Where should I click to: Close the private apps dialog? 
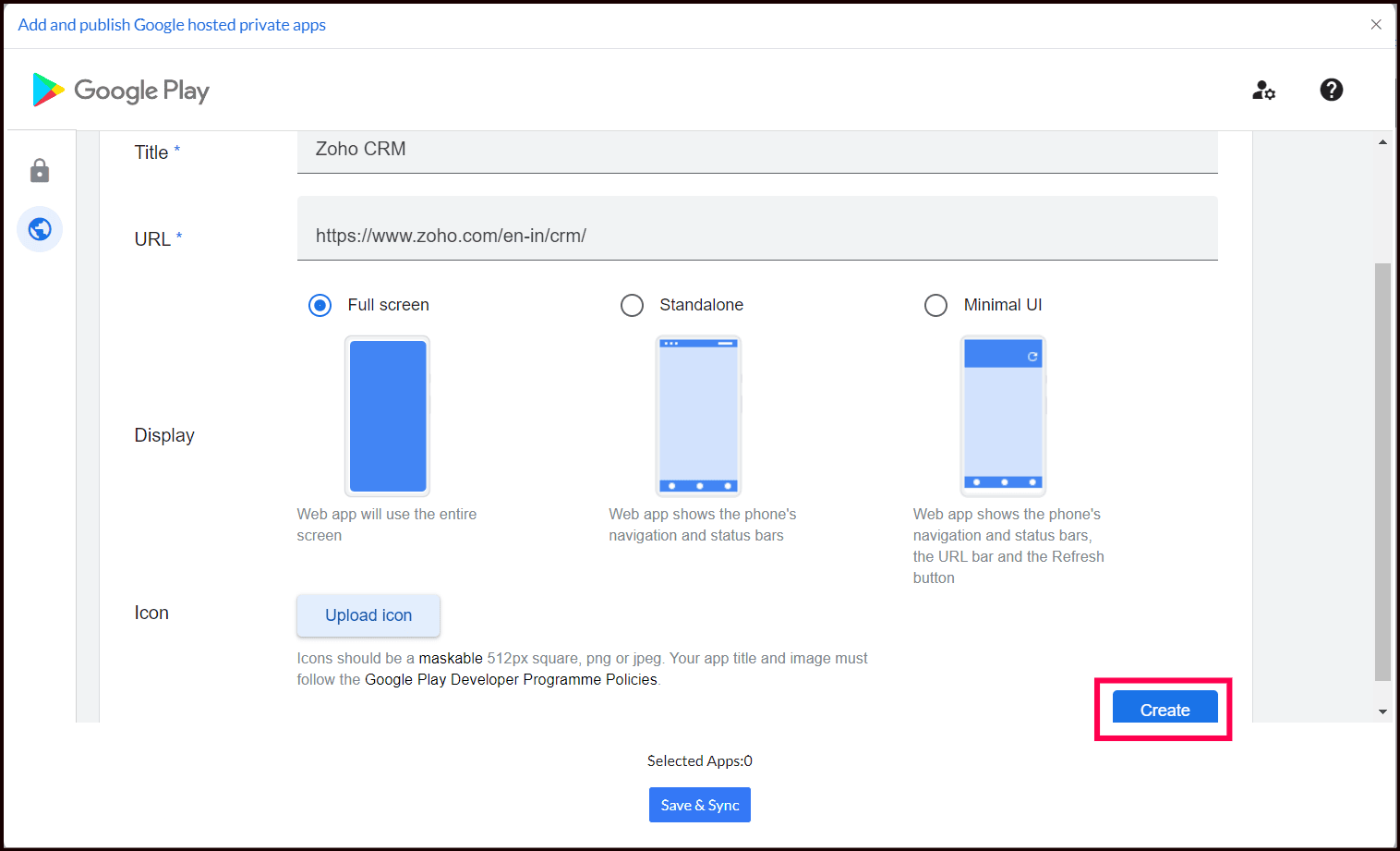tap(1376, 25)
